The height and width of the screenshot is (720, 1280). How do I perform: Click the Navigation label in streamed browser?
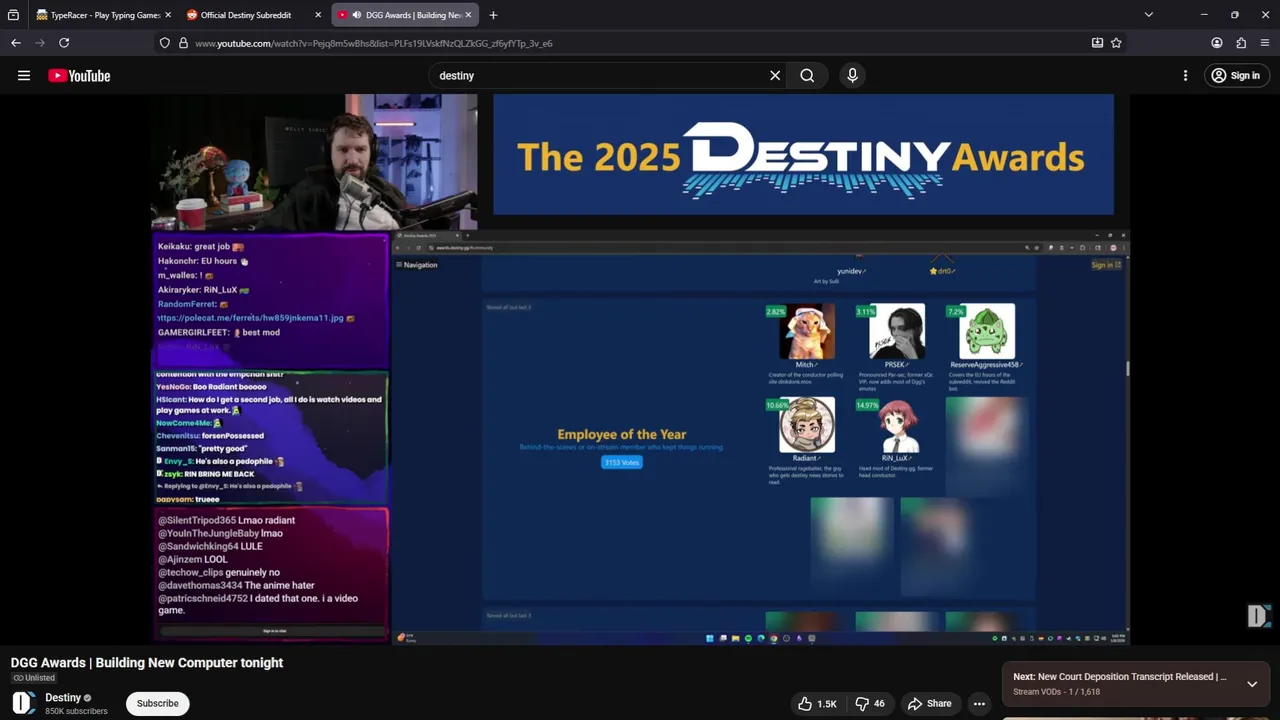tap(417, 265)
